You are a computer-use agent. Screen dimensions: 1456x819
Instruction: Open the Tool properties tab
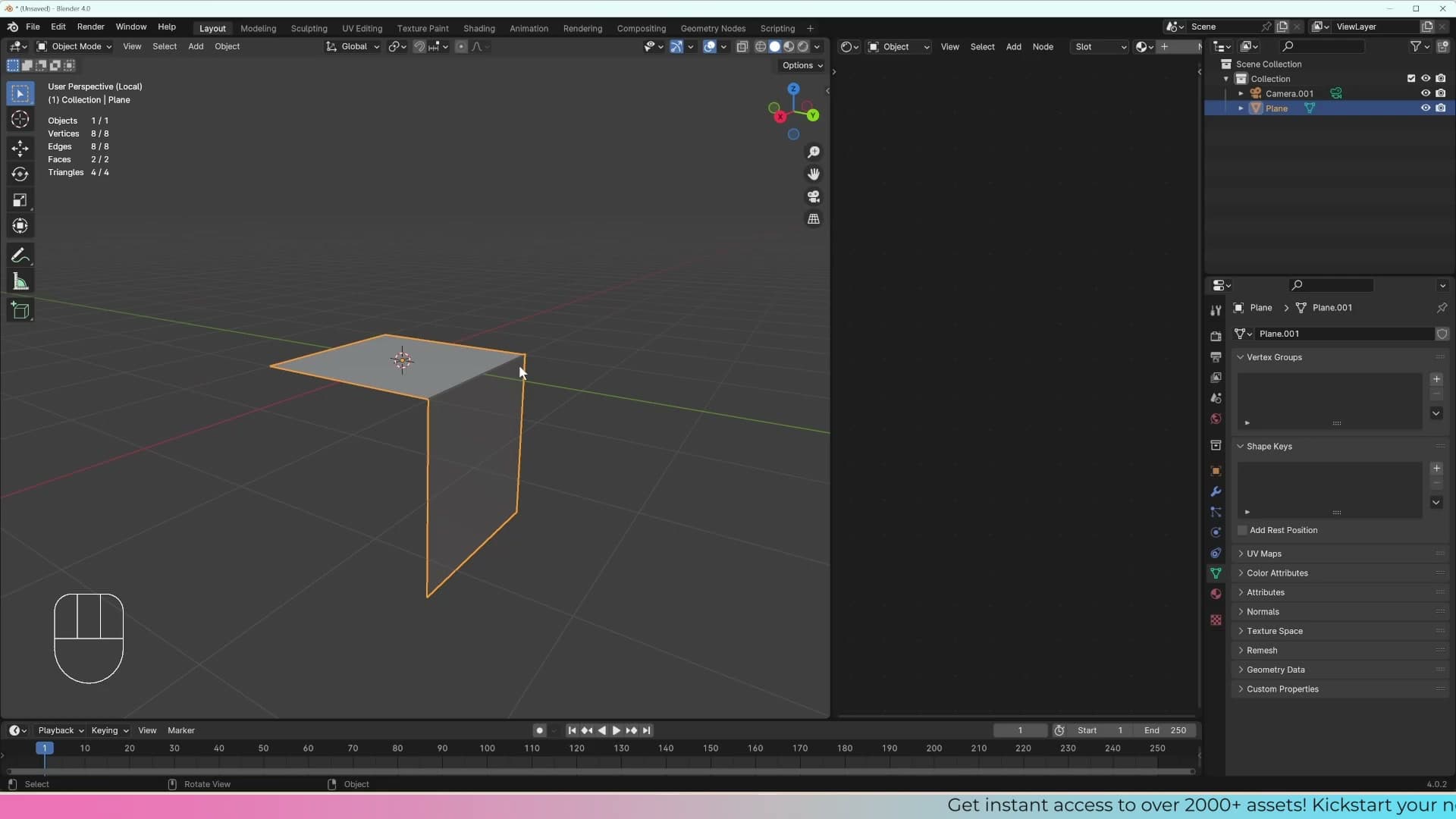click(x=1216, y=310)
